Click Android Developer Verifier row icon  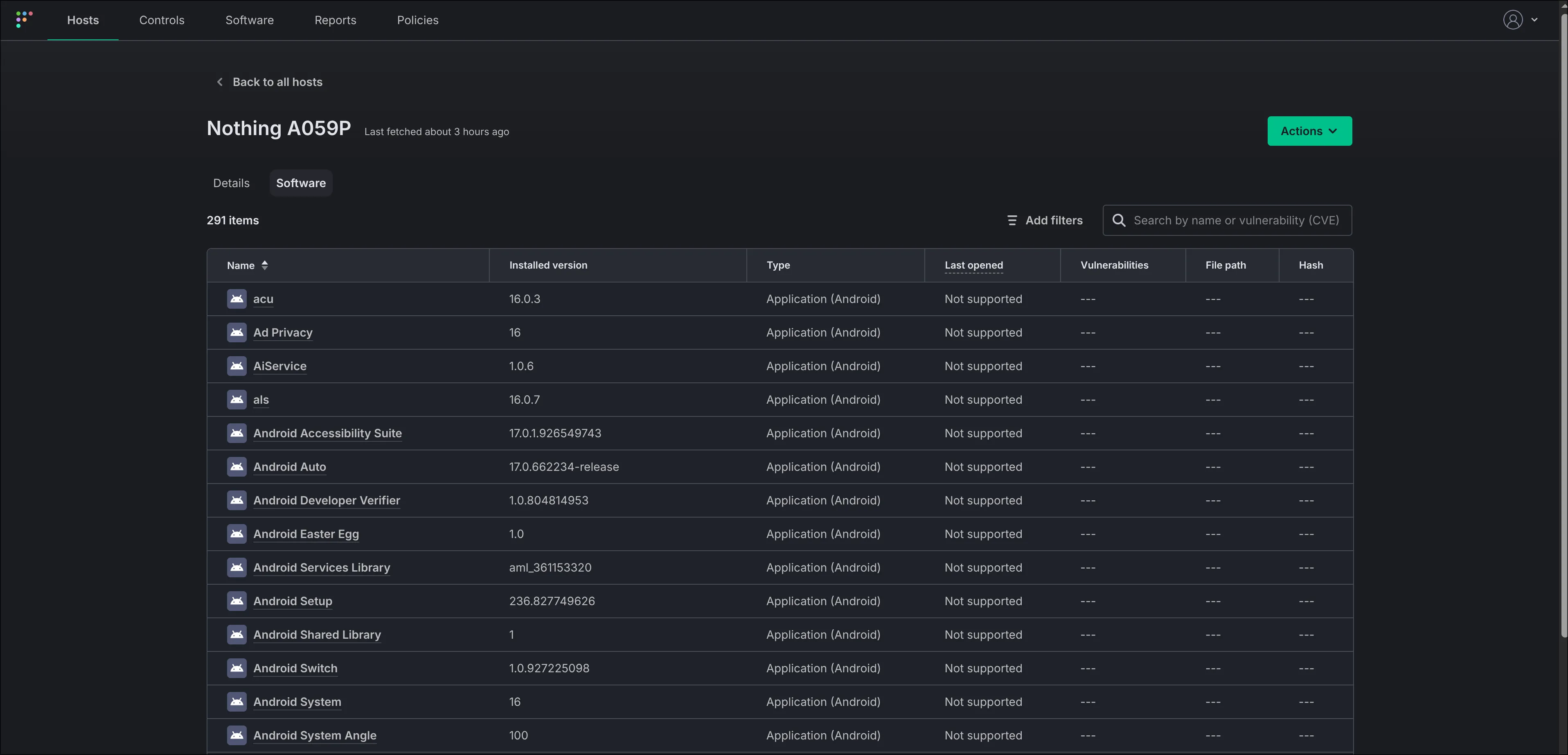[237, 500]
